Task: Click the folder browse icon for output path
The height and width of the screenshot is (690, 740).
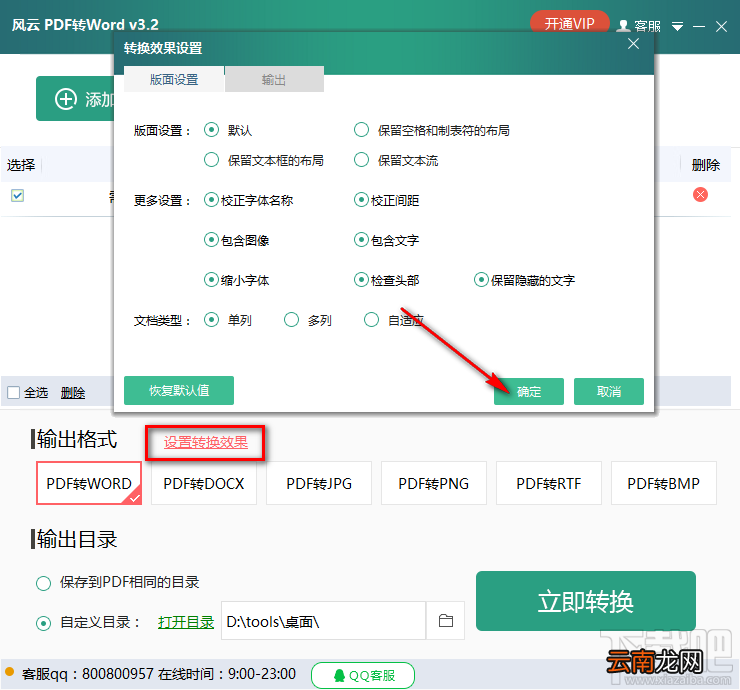Action: pyautogui.click(x=446, y=621)
